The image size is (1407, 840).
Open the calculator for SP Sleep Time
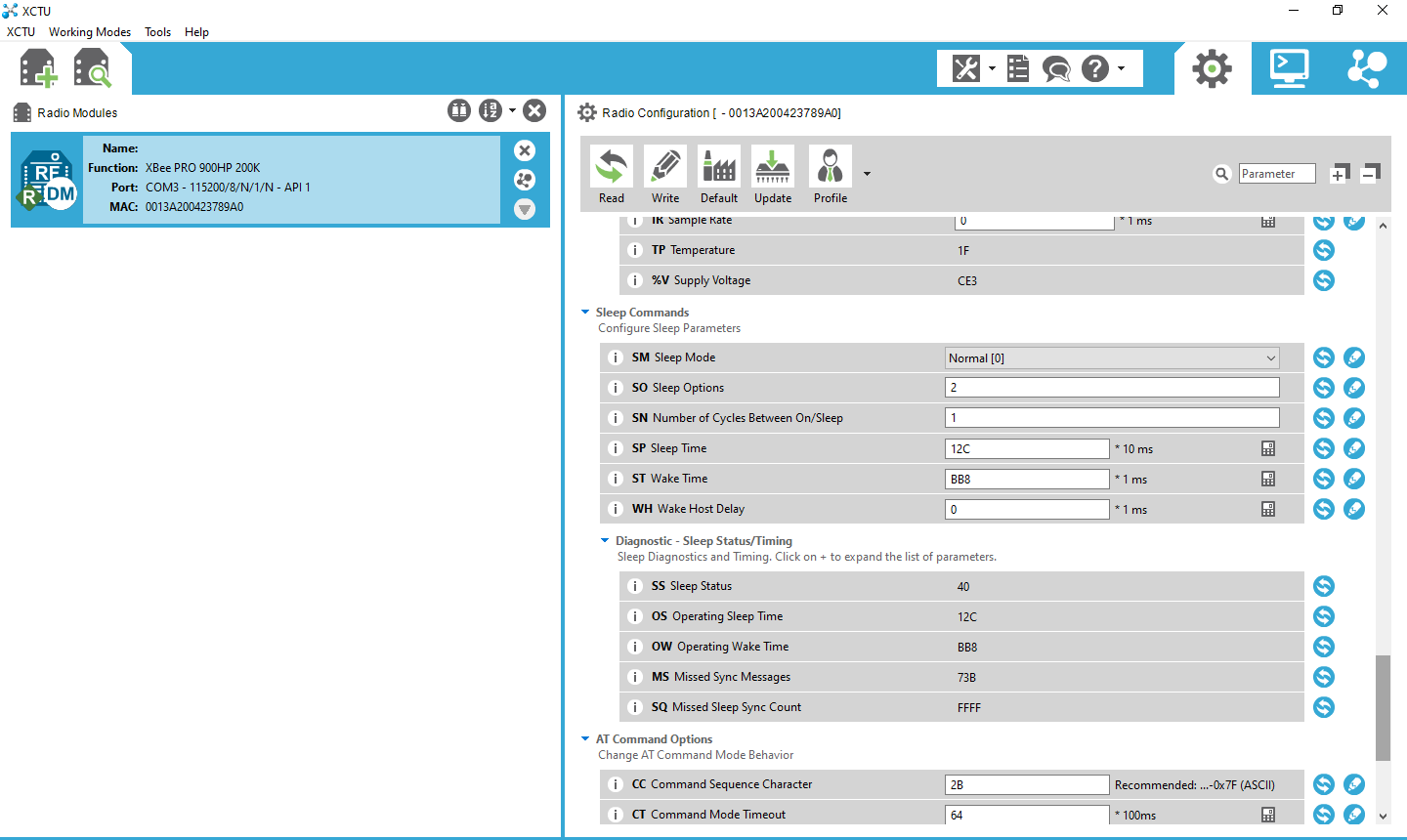pyautogui.click(x=1268, y=448)
